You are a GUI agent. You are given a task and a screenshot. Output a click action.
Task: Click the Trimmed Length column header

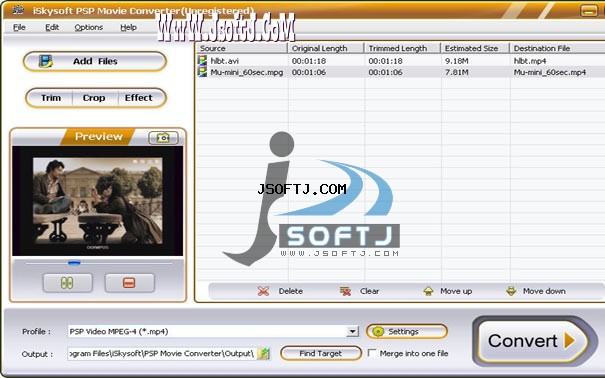402,48
